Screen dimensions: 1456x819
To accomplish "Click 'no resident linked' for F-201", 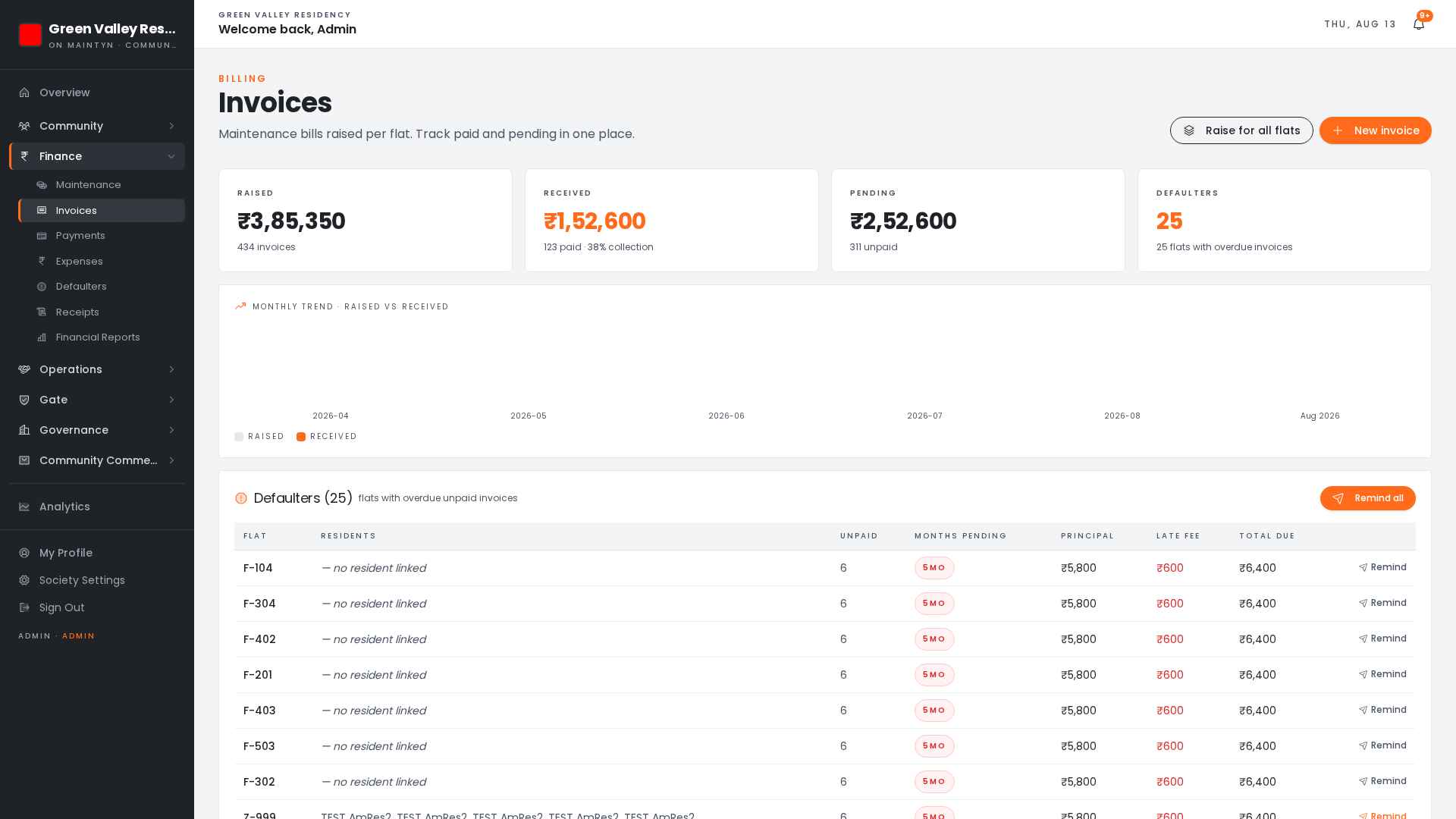I will click(373, 675).
